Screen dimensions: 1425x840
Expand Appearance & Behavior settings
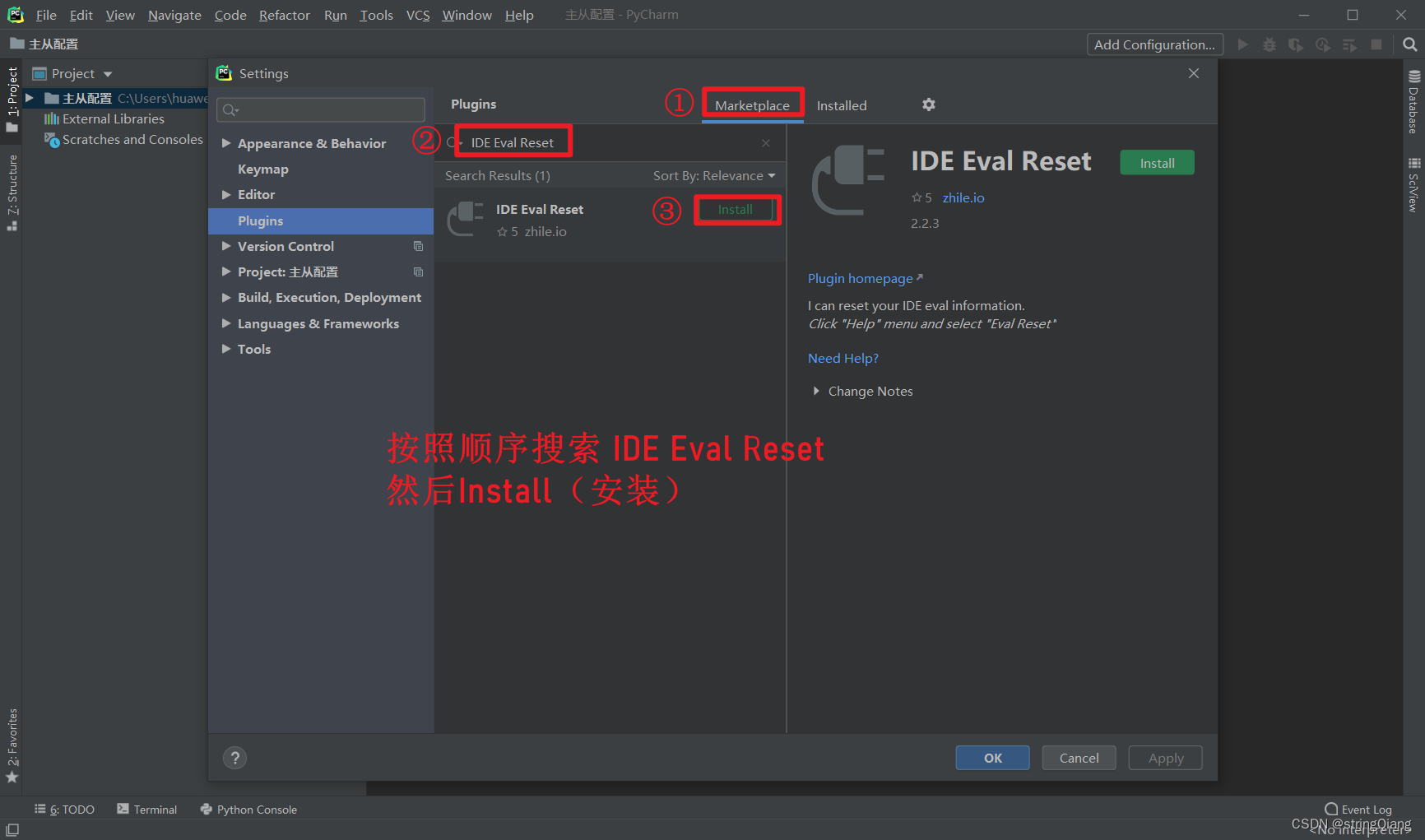pyautogui.click(x=226, y=143)
